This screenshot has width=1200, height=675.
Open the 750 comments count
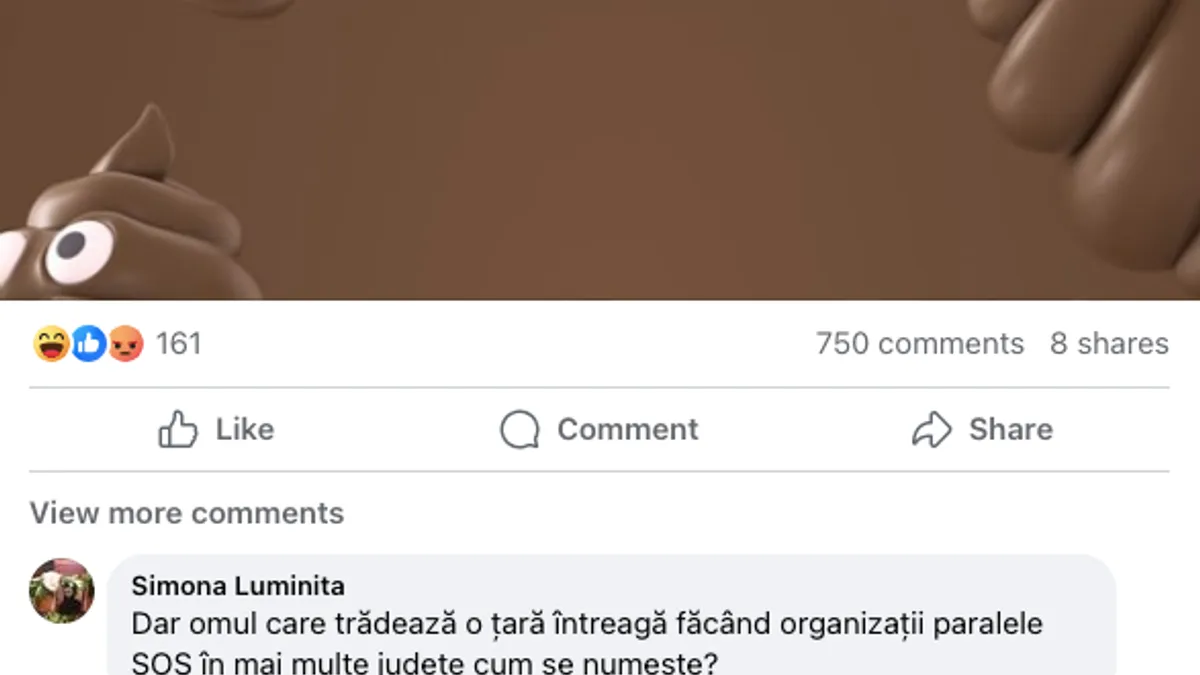[920, 344]
